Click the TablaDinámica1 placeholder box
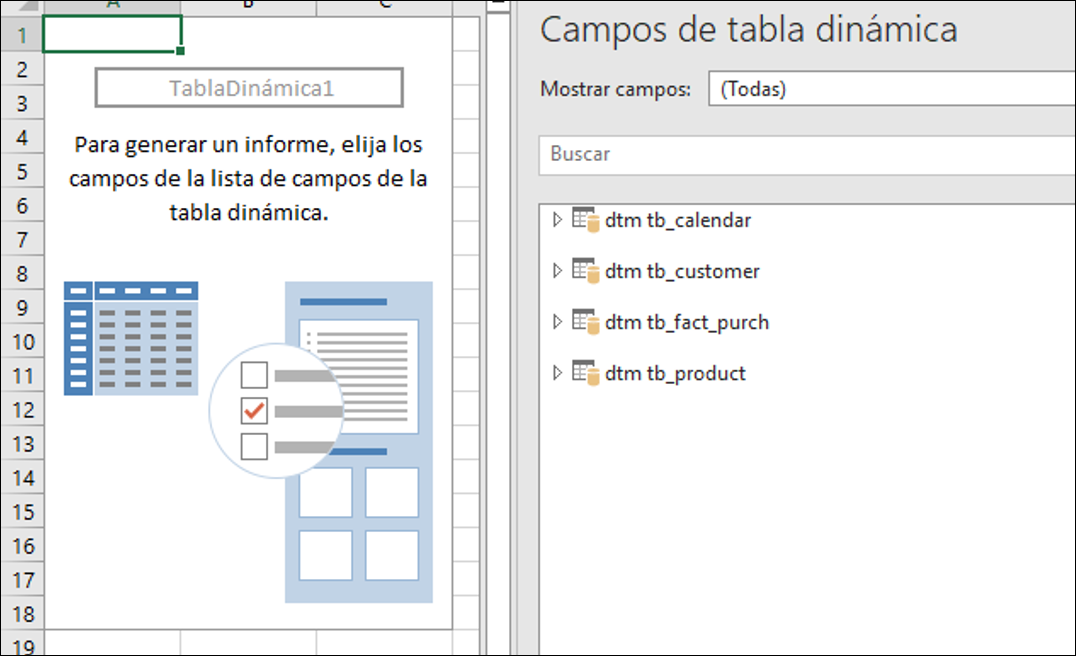 249,88
